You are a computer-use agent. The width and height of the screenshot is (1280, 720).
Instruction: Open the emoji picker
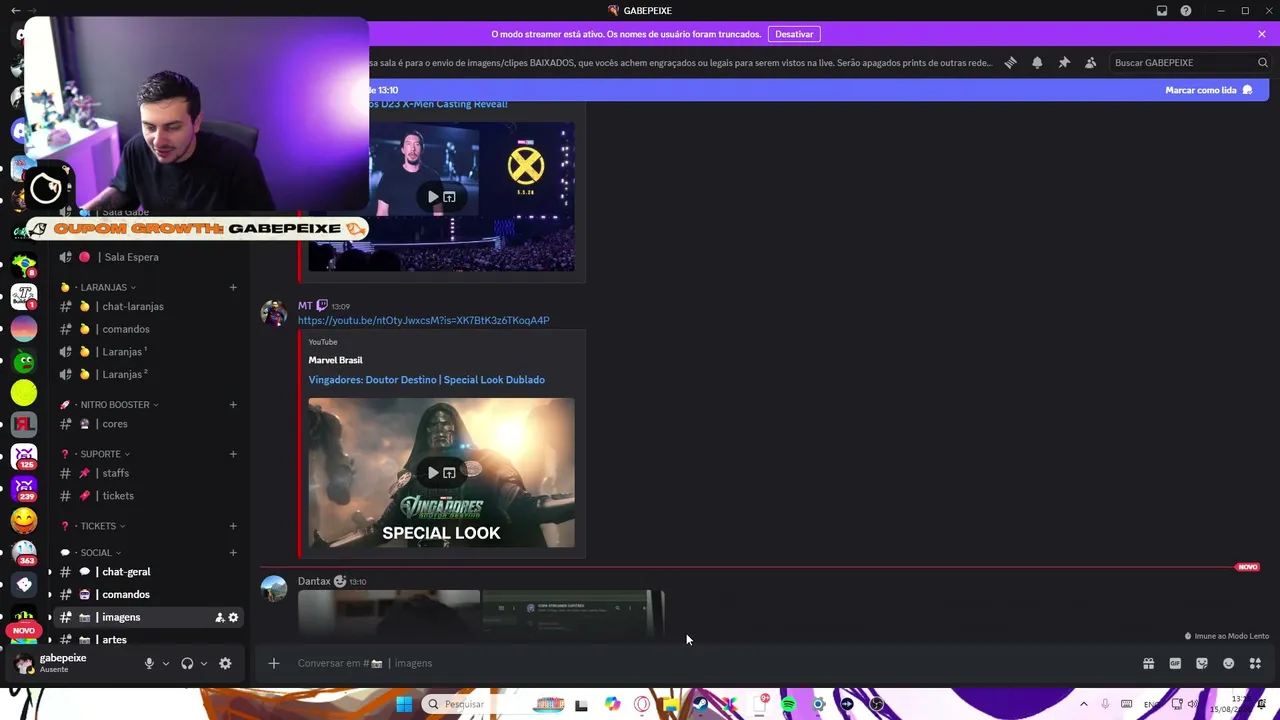click(1229, 663)
